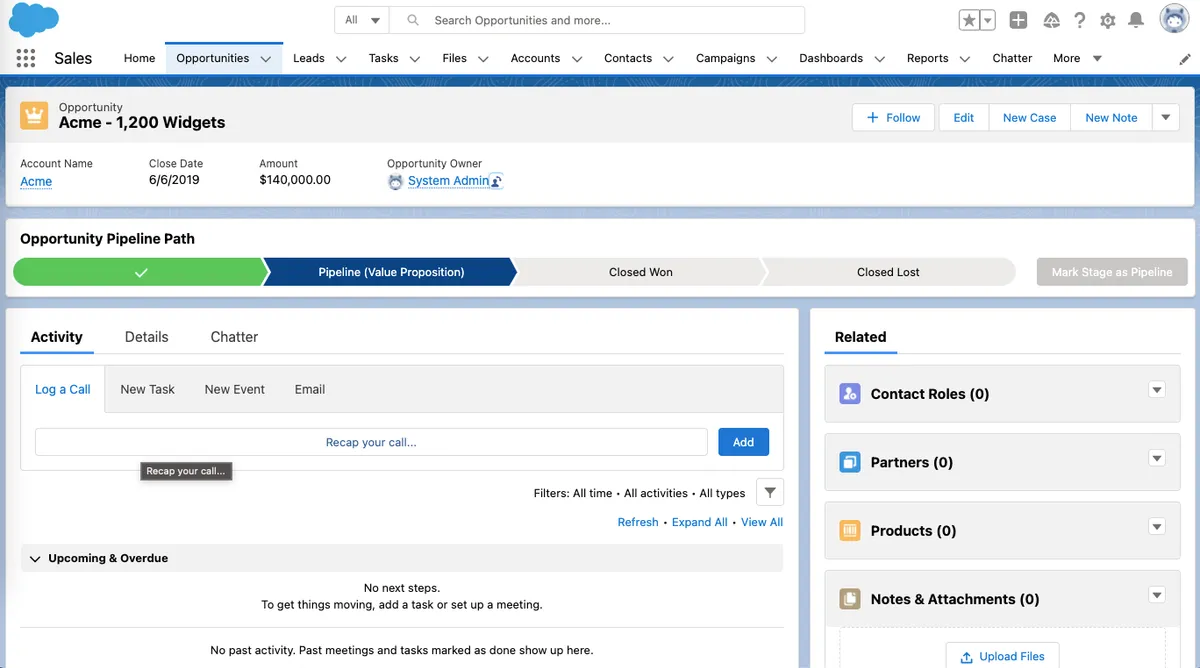Click the Partners icon

850,462
